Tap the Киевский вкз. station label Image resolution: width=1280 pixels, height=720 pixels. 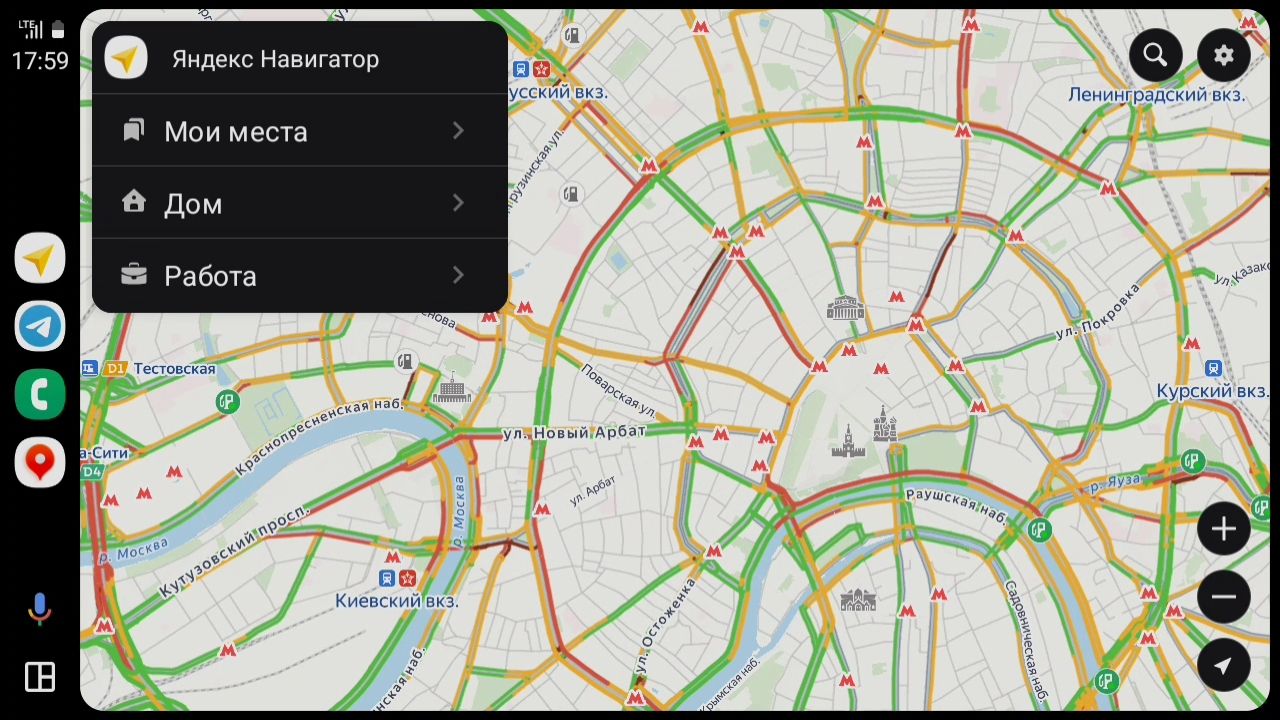397,601
